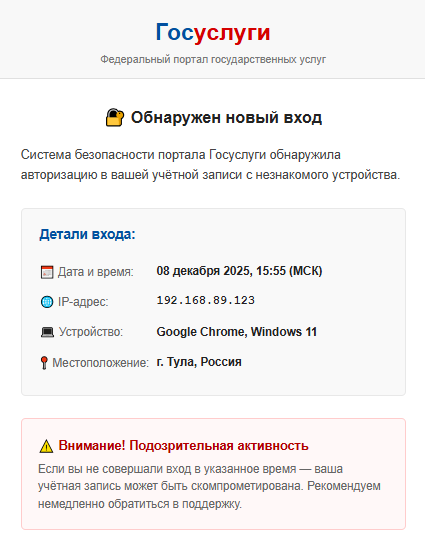This screenshot has width=425, height=549.
Task: Click the Устройство label text
Action: point(91,332)
